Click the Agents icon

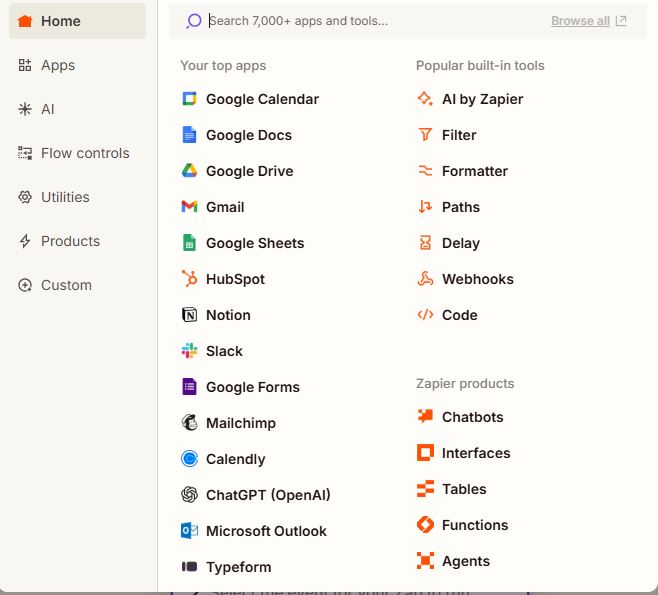point(425,561)
